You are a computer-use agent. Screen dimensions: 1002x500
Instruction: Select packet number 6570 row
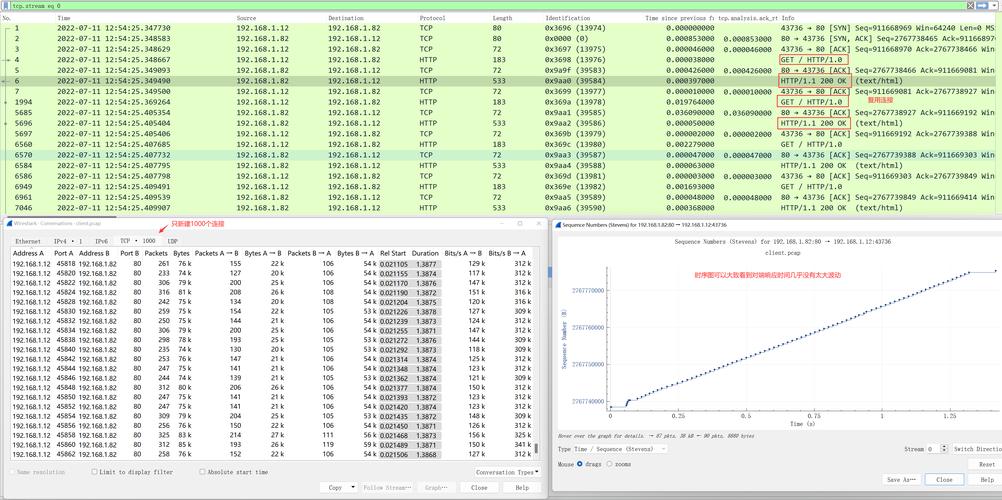(x=498, y=155)
